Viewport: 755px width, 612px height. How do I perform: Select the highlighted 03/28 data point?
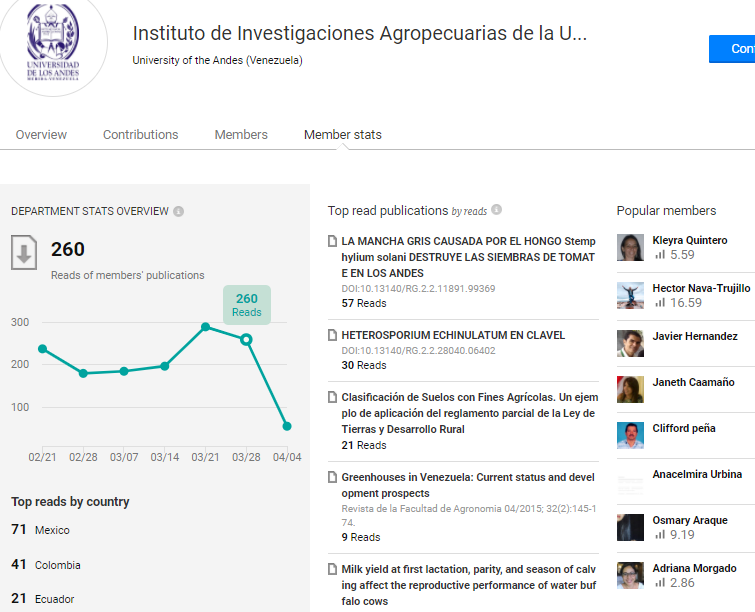246,339
